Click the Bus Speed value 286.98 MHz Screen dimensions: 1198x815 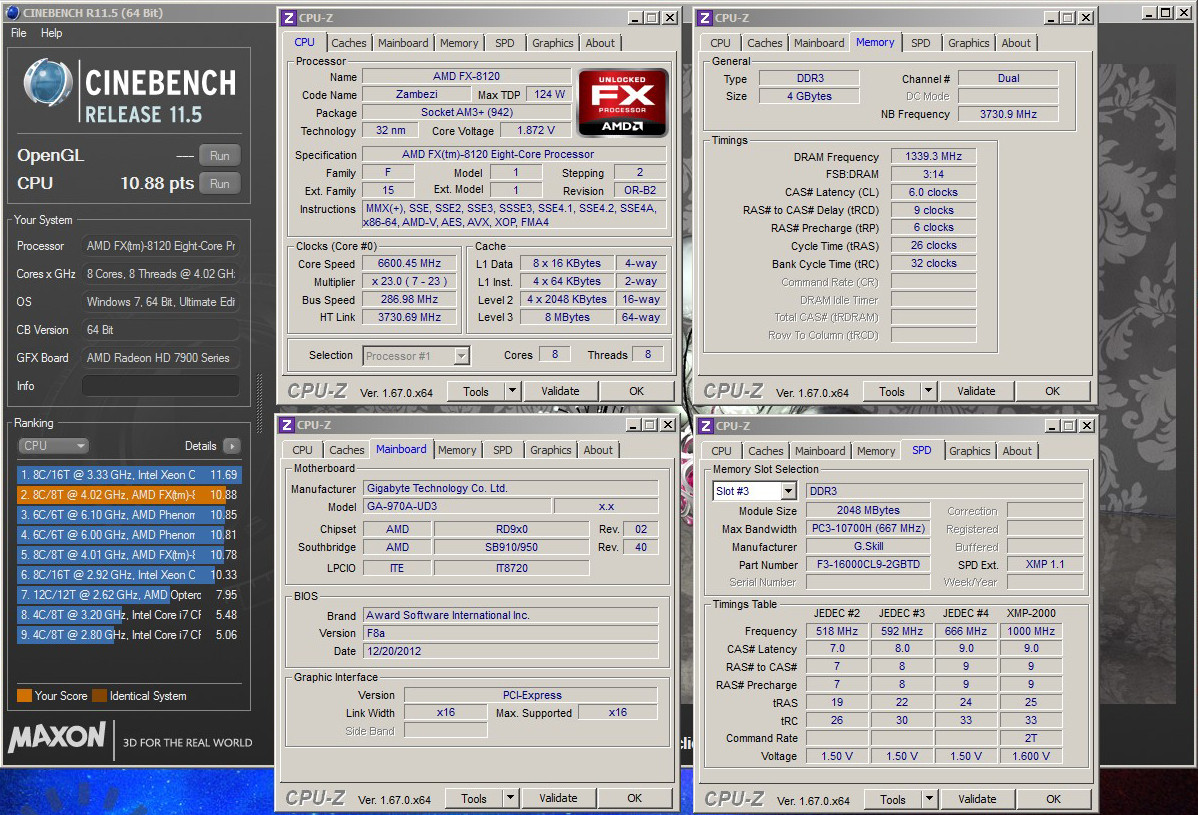[409, 299]
